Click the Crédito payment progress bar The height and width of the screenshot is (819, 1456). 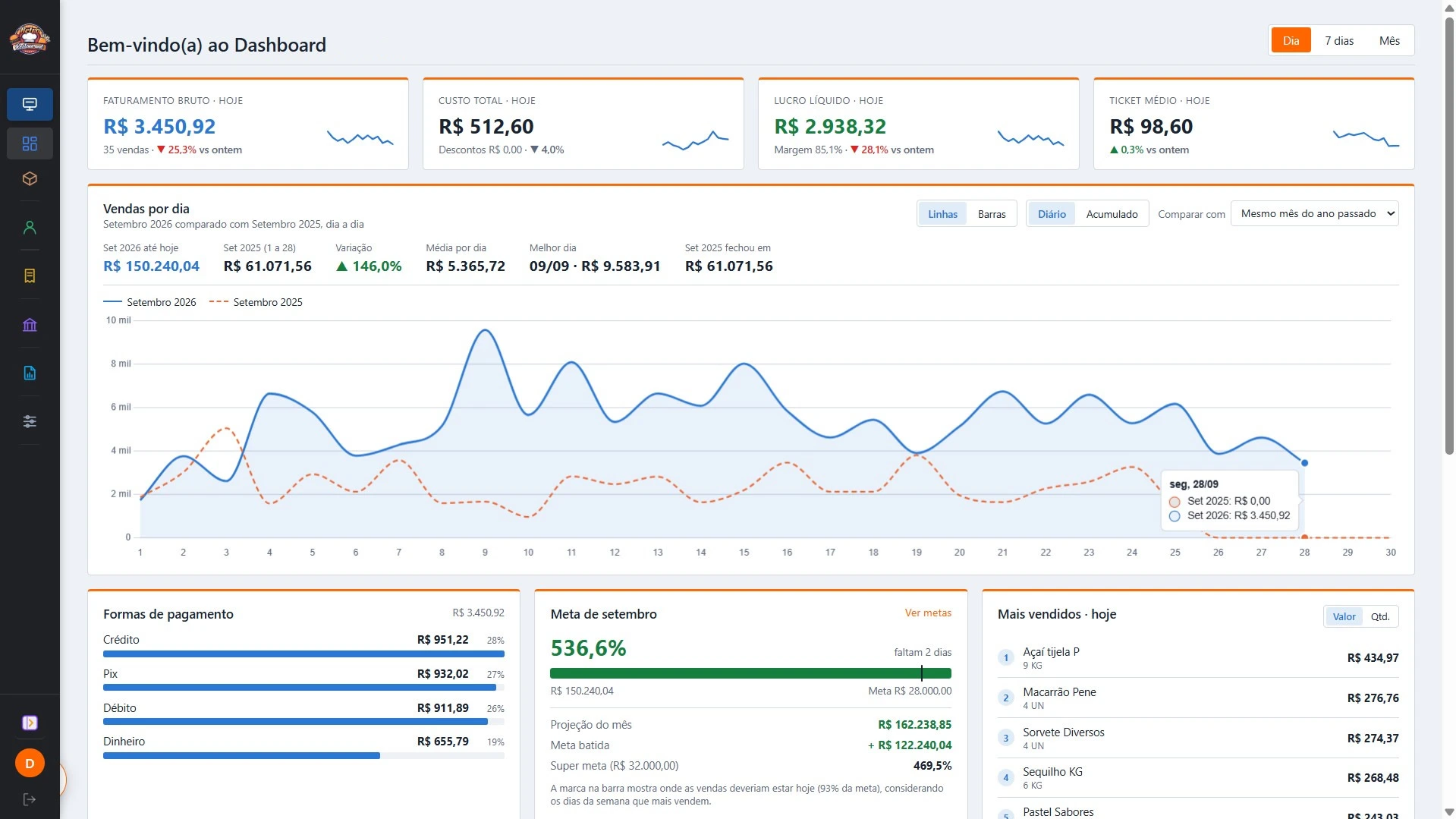coord(303,654)
